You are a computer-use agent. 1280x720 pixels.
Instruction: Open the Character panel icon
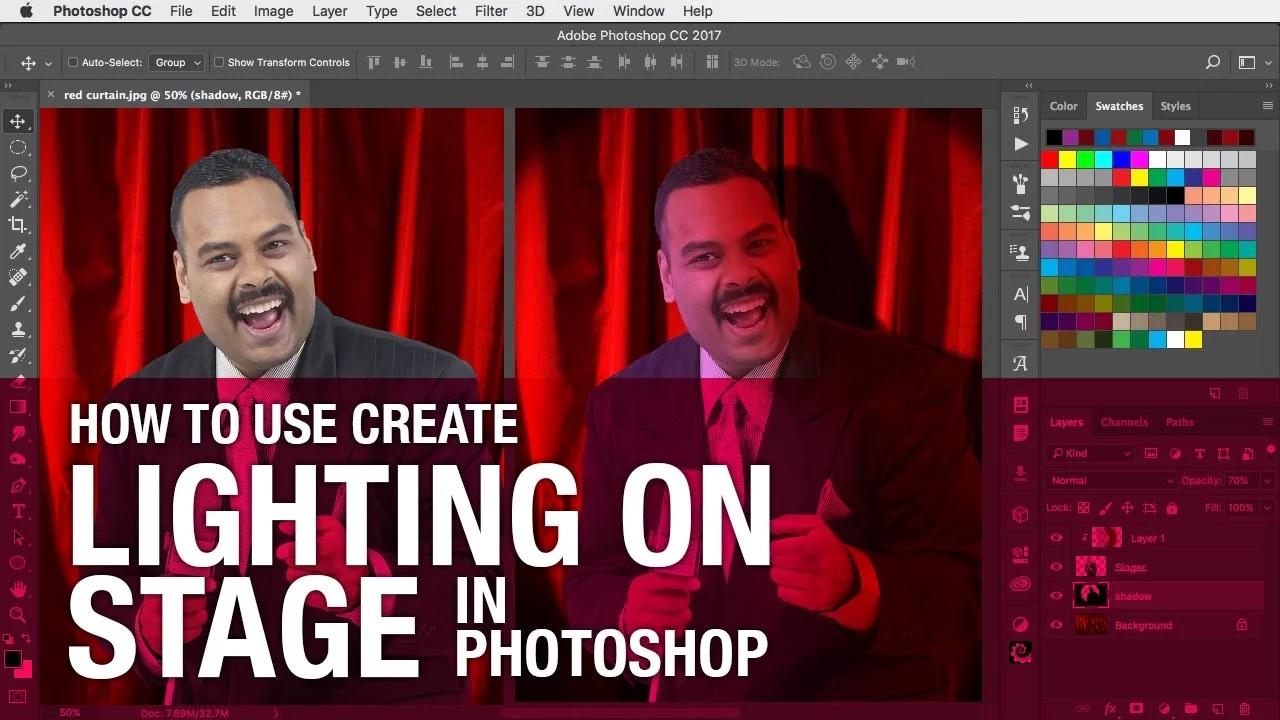pos(1021,294)
